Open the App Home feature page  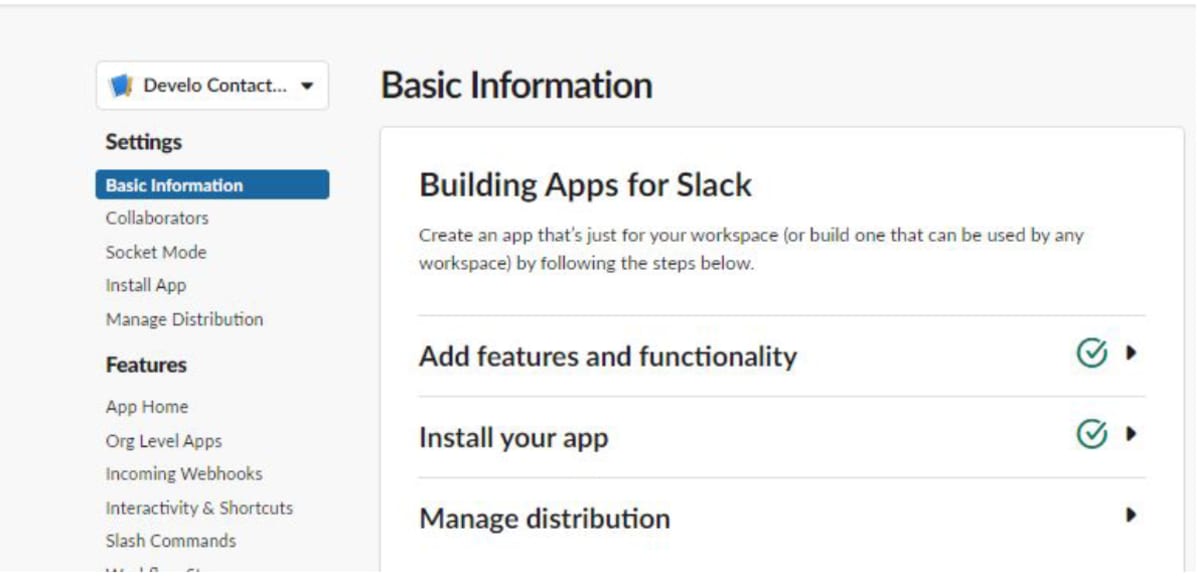(x=146, y=407)
